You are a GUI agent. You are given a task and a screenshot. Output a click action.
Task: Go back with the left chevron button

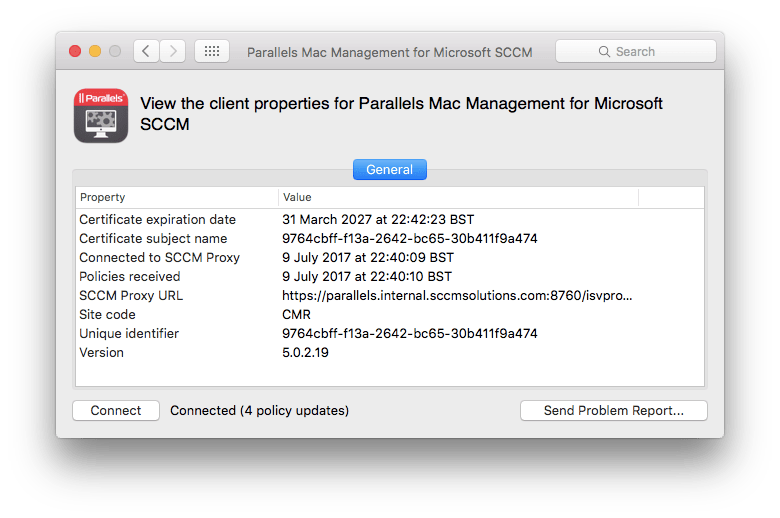click(x=146, y=51)
